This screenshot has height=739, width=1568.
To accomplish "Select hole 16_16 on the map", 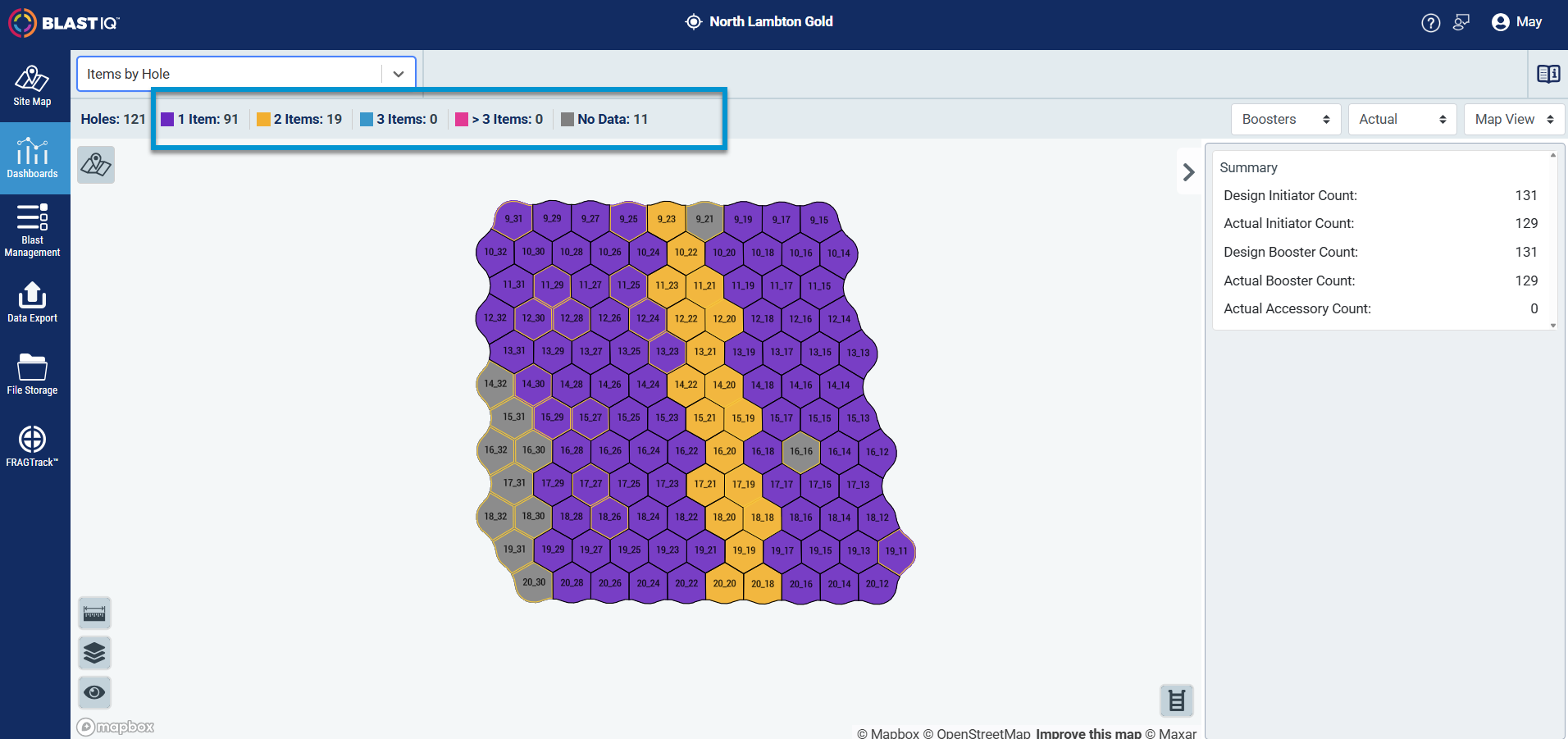I will pos(801,451).
